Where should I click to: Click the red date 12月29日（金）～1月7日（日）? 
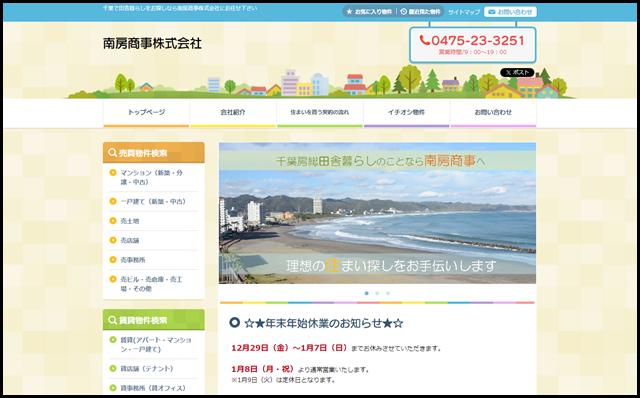click(289, 348)
